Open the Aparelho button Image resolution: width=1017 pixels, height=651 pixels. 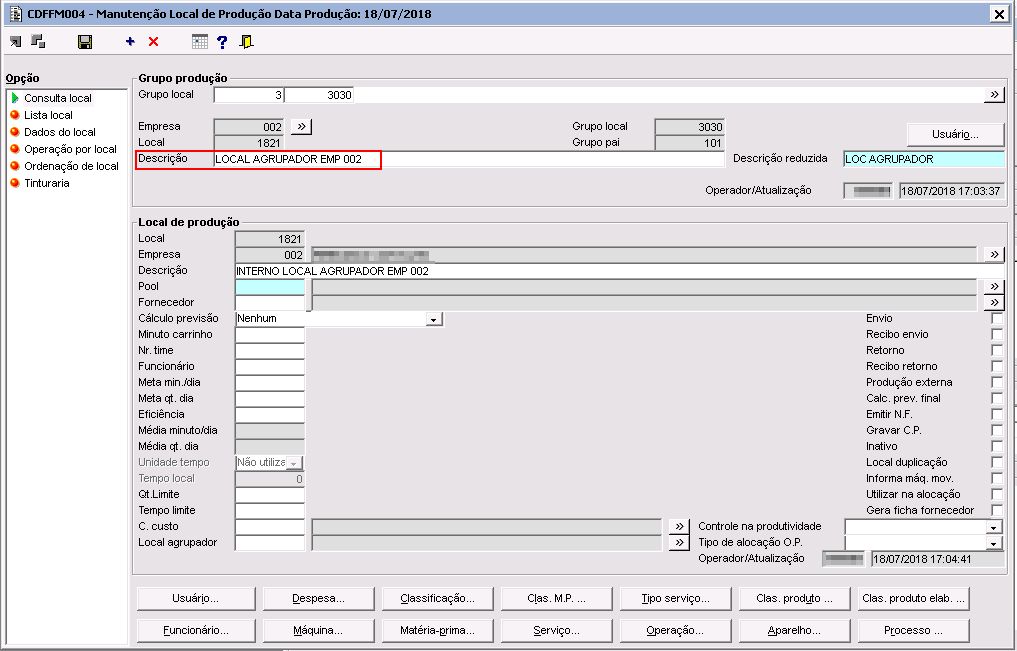(794, 630)
